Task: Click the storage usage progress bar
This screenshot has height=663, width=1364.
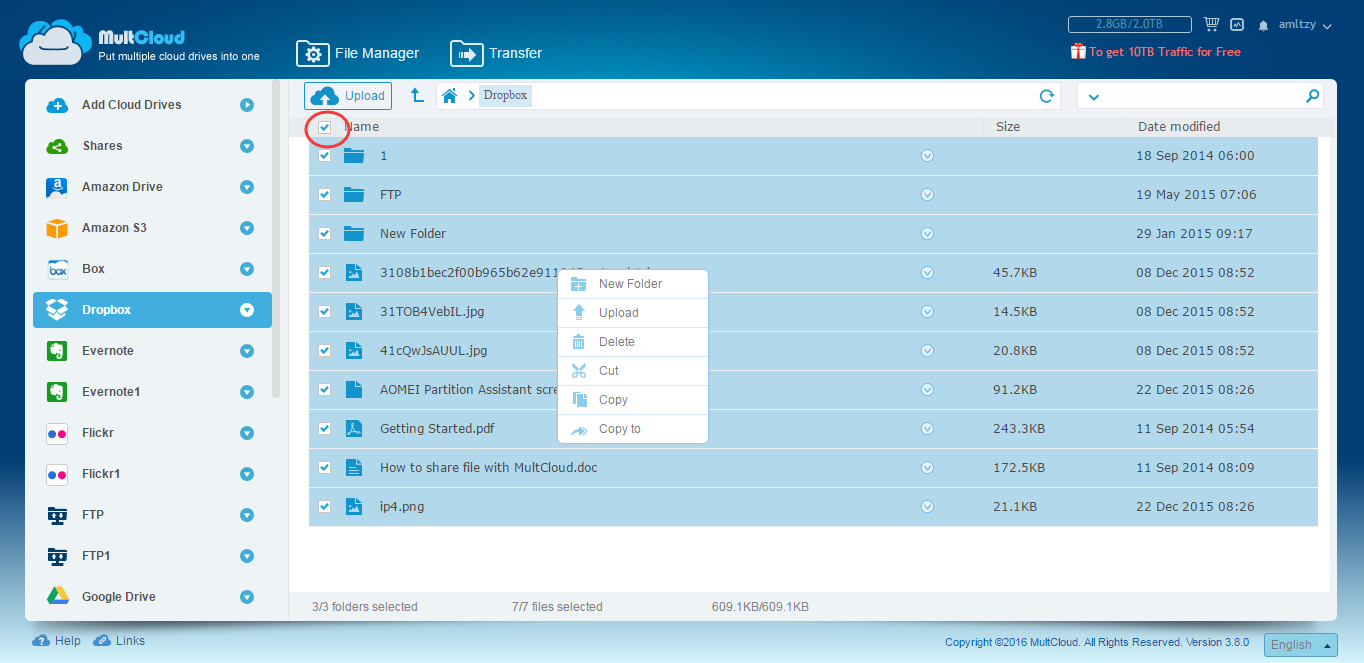Action: coord(1129,24)
